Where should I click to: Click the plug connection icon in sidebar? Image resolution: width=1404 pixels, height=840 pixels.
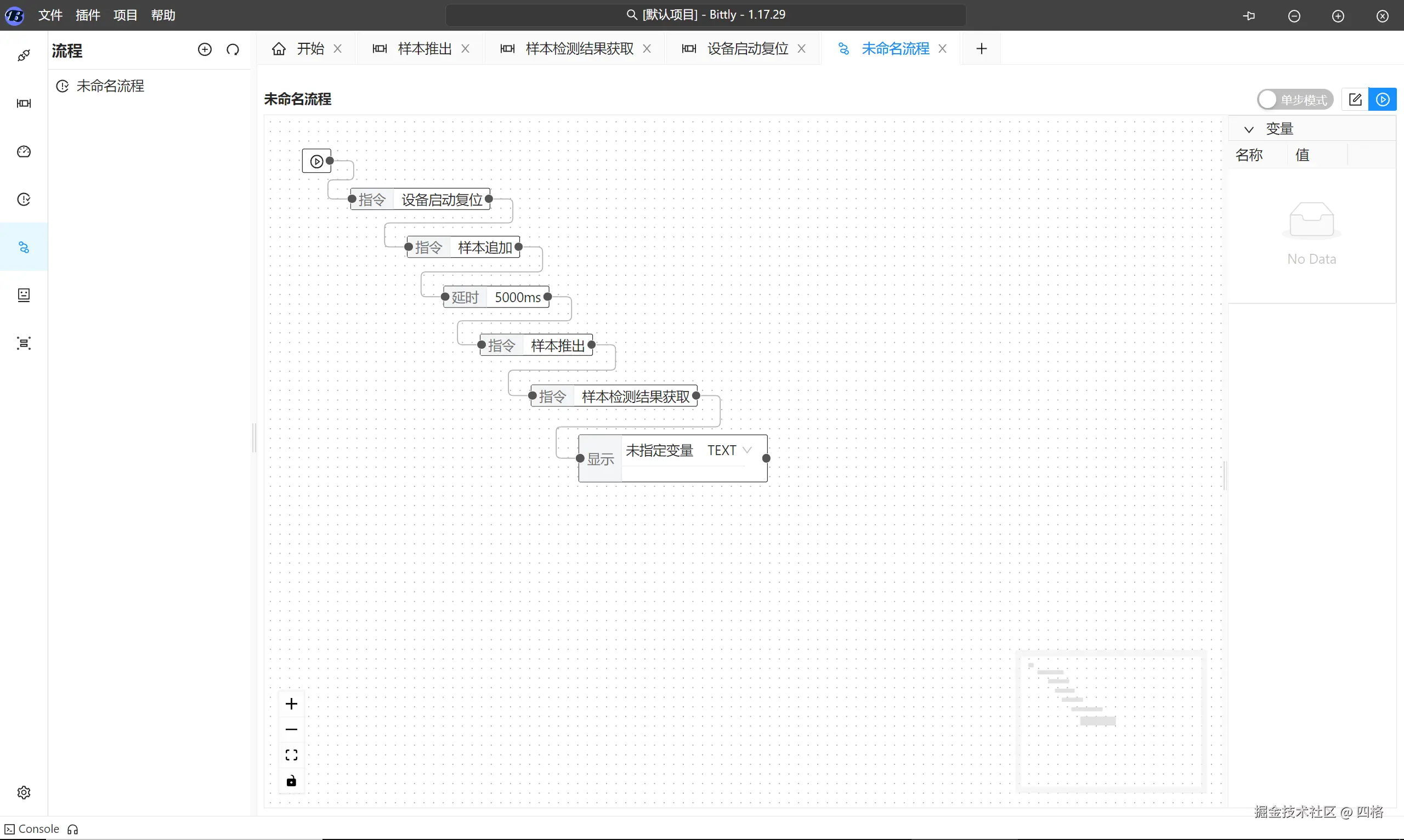(24, 55)
